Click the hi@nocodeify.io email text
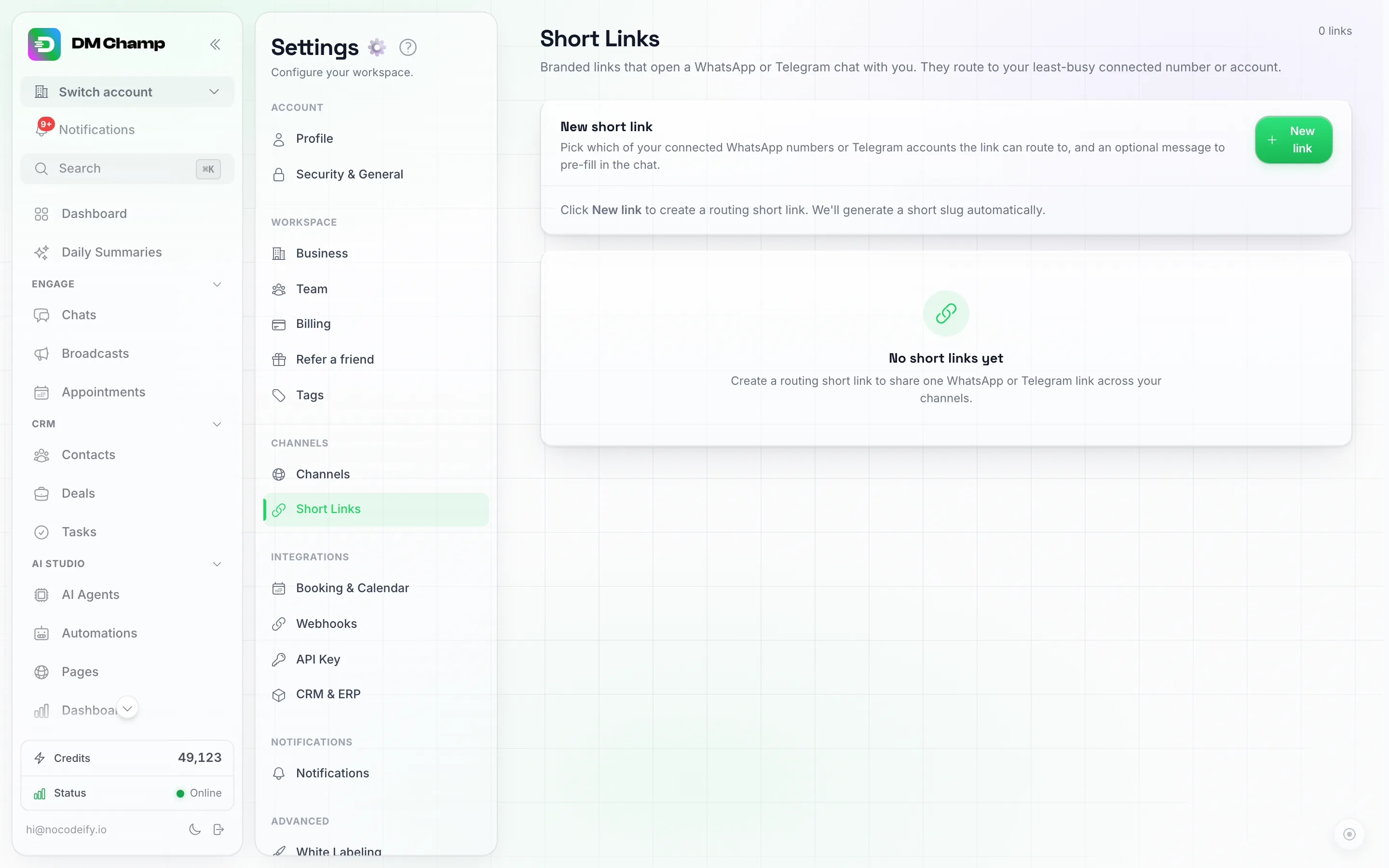The image size is (1389, 868). (66, 829)
